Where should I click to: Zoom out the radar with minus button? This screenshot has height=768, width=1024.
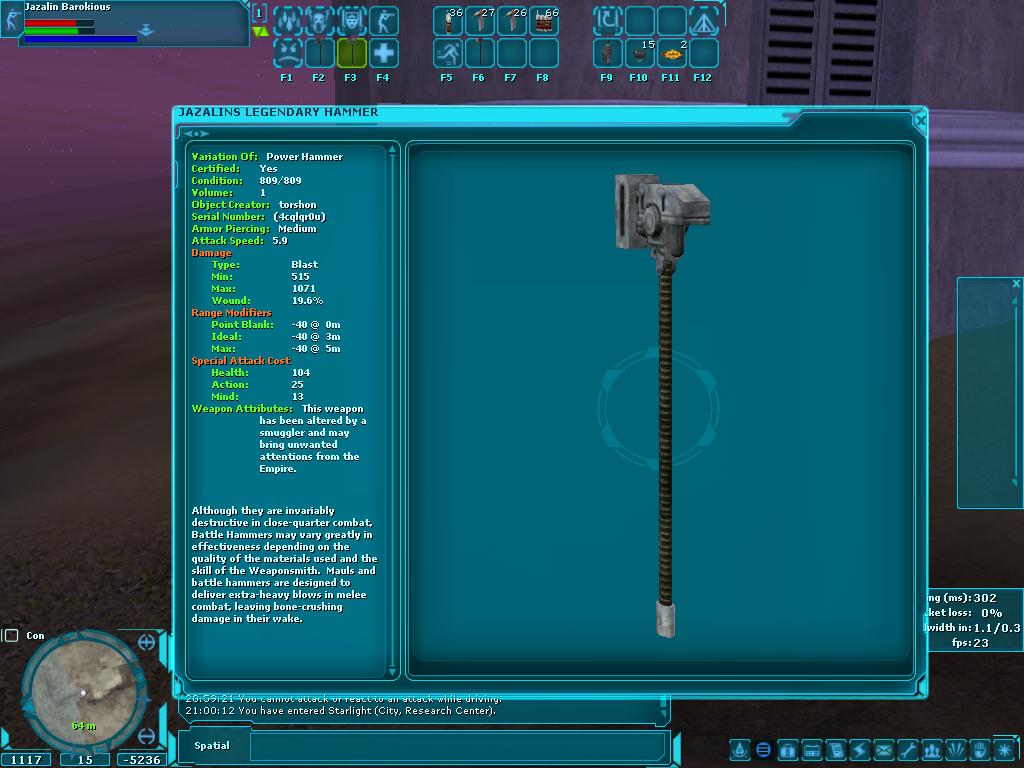coord(146,736)
